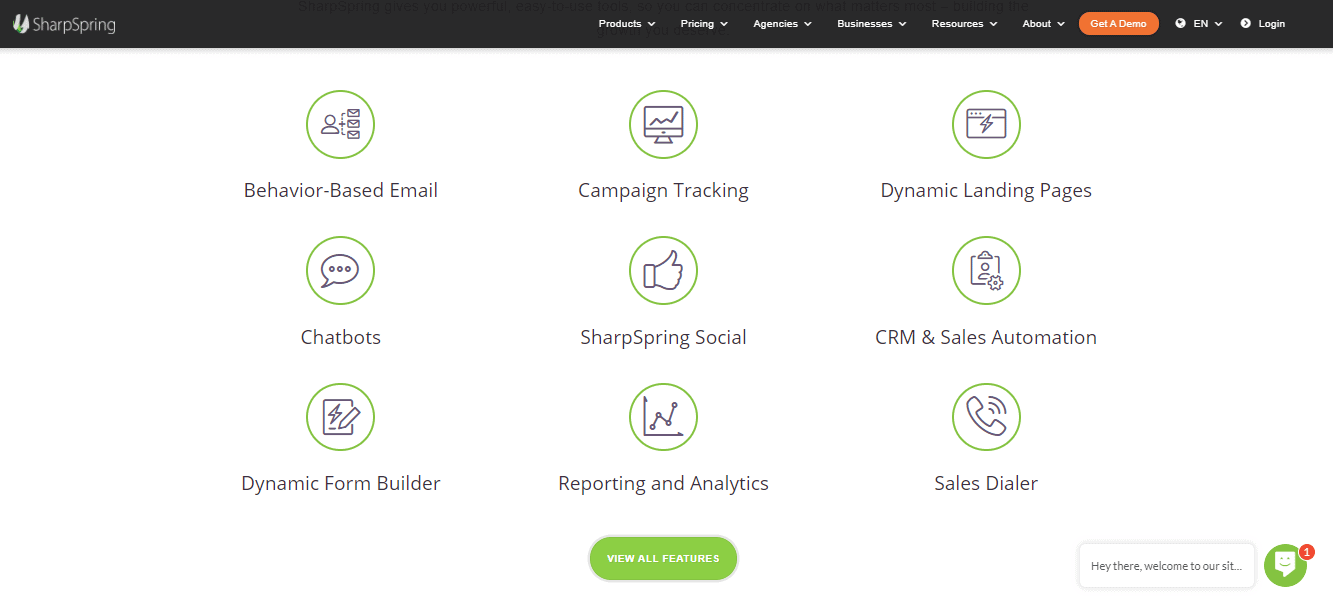Open the Agencies dropdown menu
Viewport: 1333px width, 597px height.
pyautogui.click(x=782, y=24)
